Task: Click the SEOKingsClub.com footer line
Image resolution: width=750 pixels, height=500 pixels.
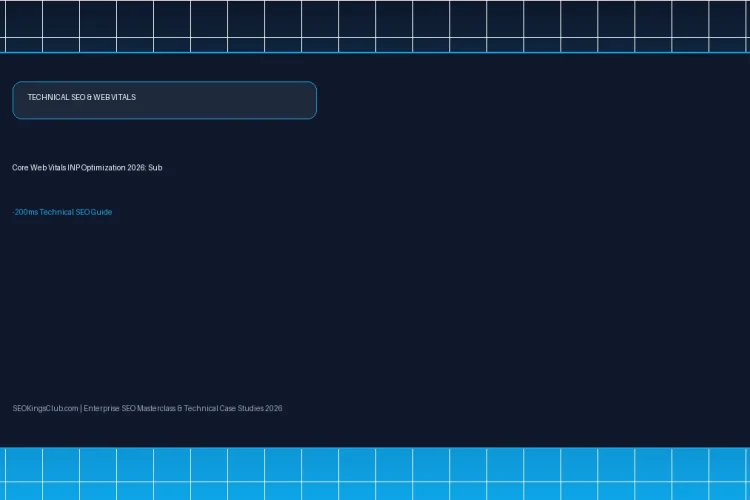Action: click(x=147, y=408)
